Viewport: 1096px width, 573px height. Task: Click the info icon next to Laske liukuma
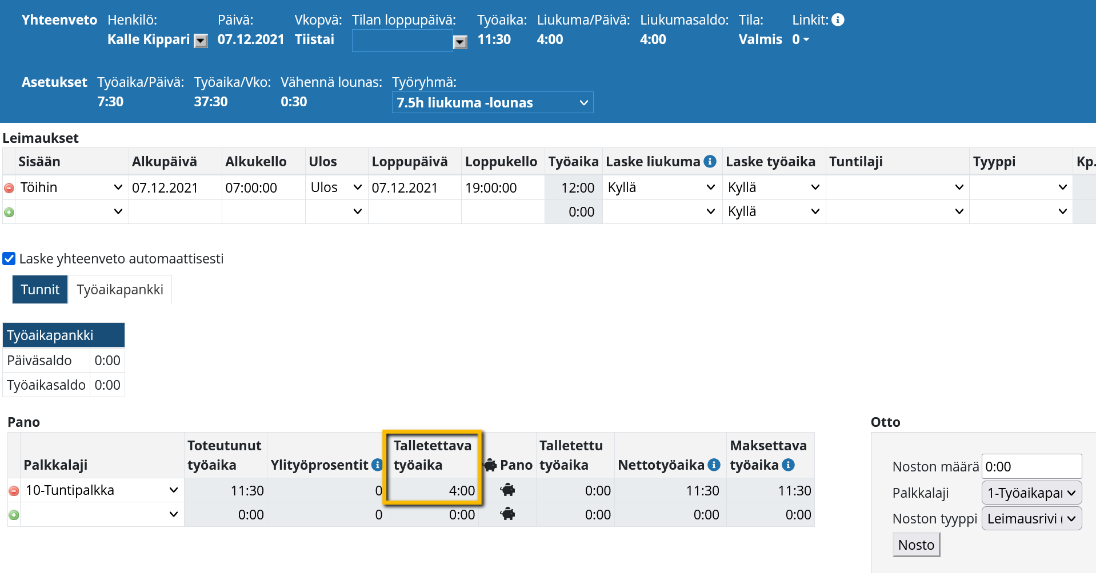[710, 162]
